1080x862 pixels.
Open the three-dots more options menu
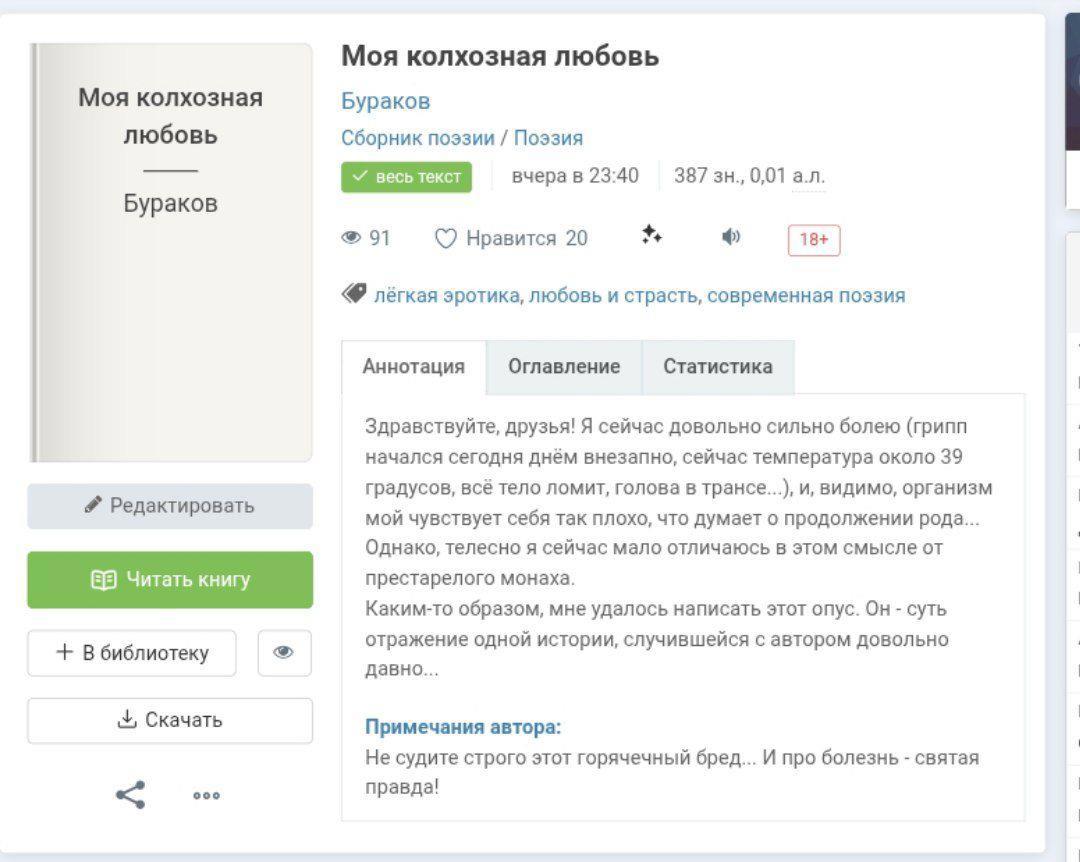point(207,796)
